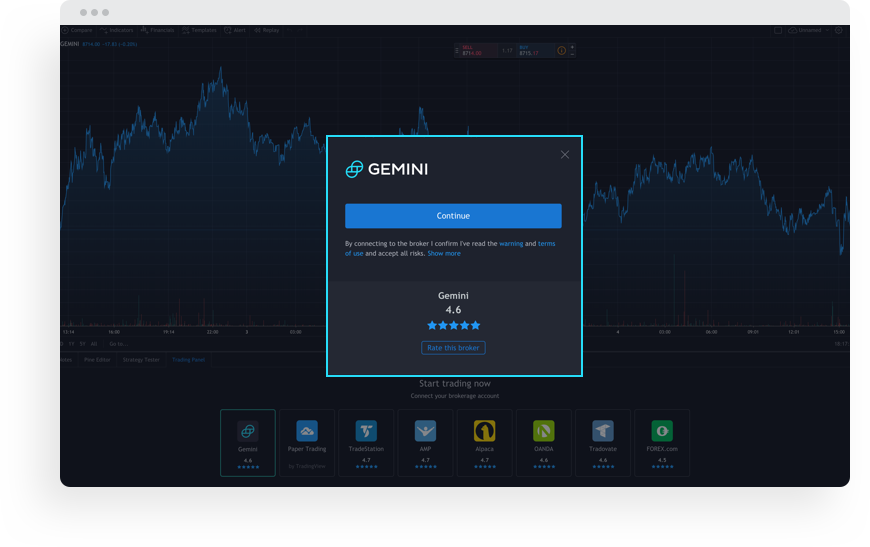Open the Templates toolbar button

click(200, 30)
